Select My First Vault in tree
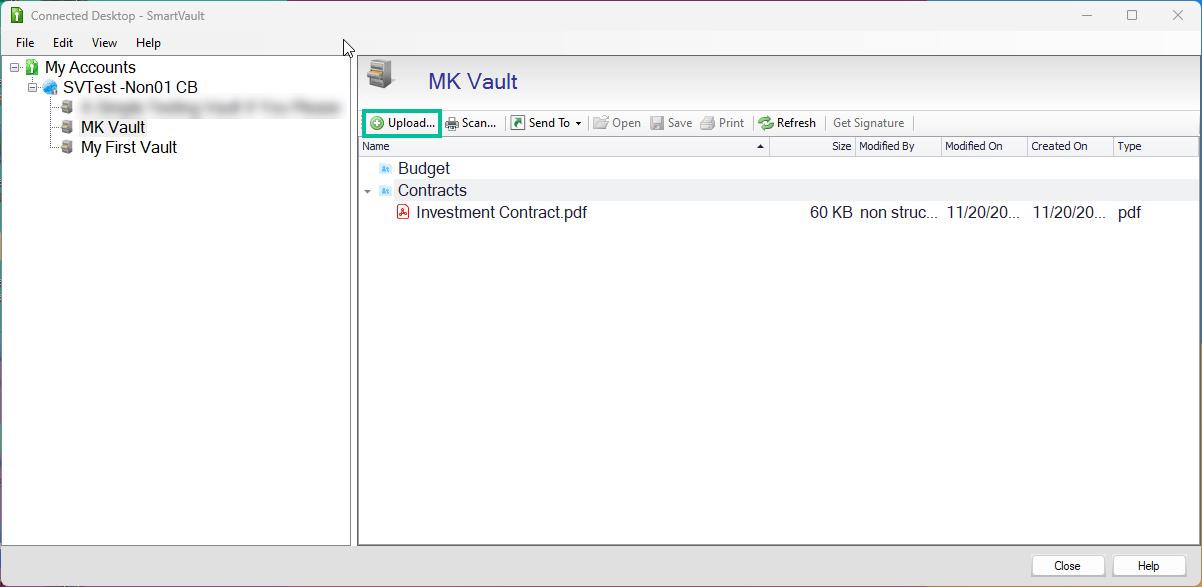This screenshot has height=587, width=1202. coord(129,147)
